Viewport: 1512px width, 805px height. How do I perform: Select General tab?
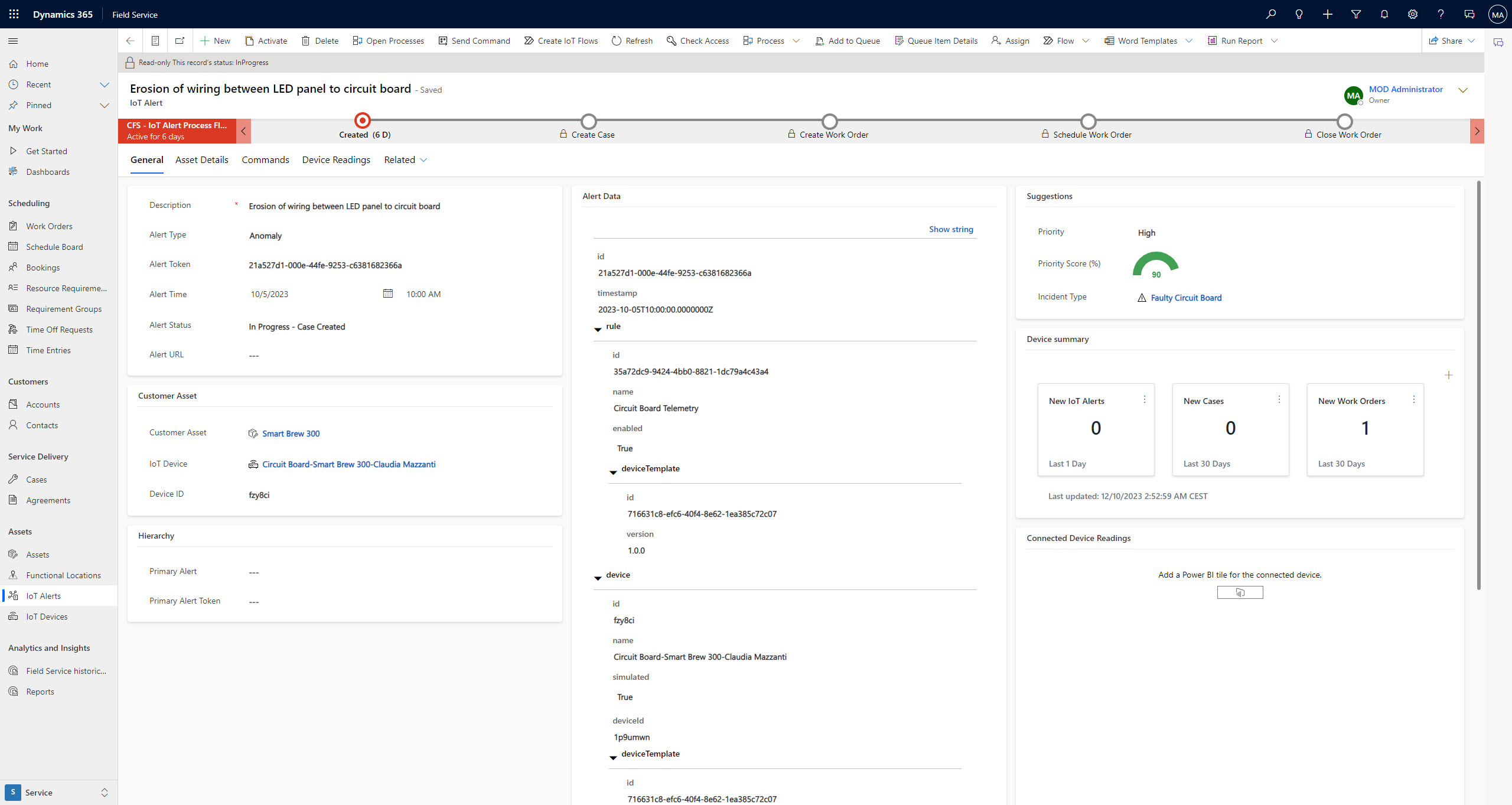146,159
